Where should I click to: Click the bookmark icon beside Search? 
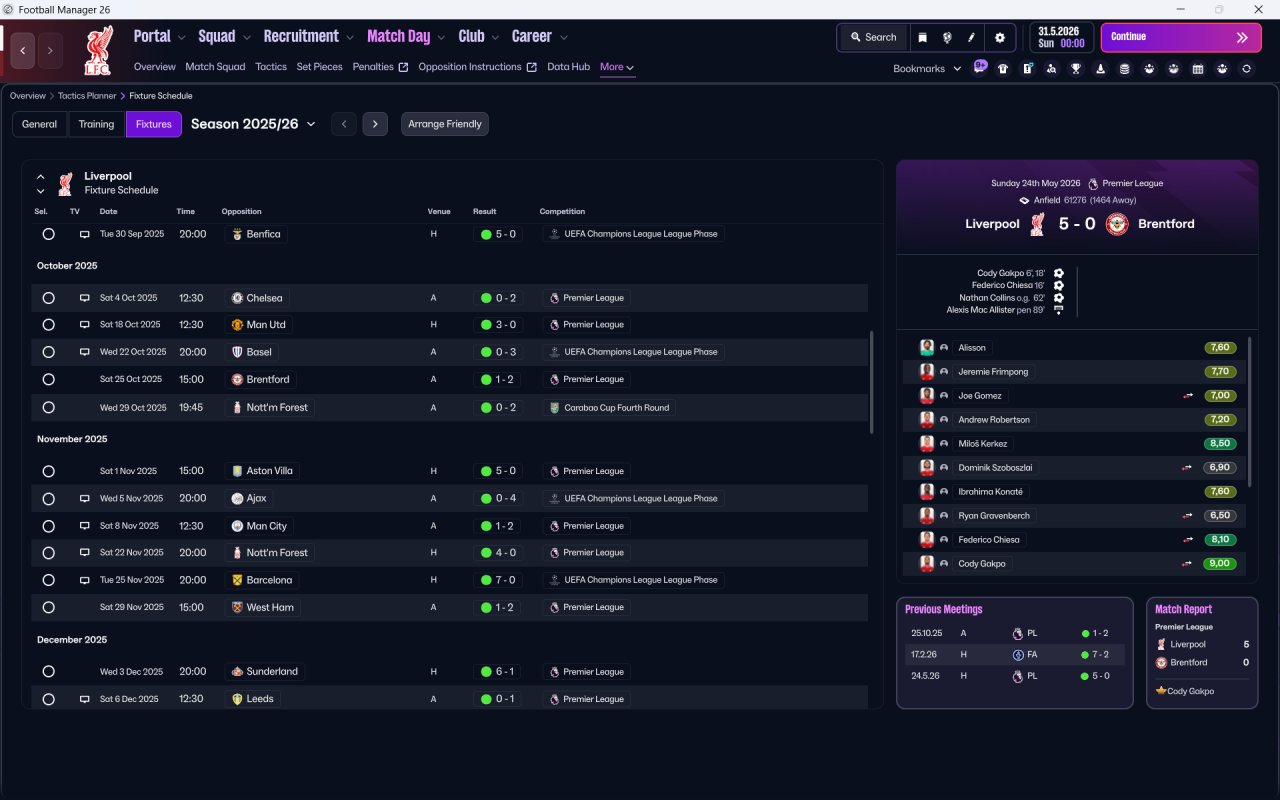923,37
